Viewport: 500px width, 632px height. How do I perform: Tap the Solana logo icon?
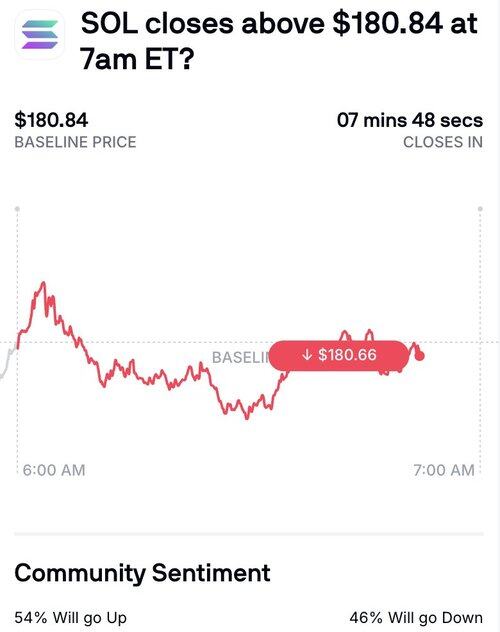pyautogui.click(x=39, y=35)
